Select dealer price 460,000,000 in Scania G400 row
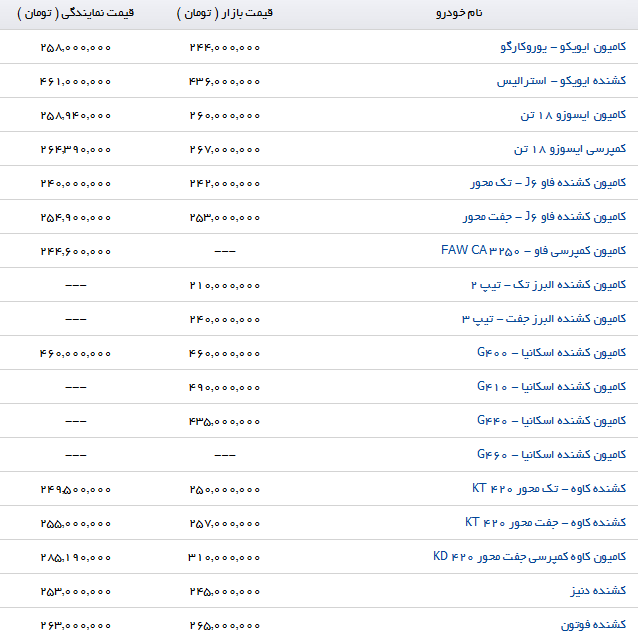Image resolution: width=638 pixels, height=638 pixels. (x=76, y=353)
